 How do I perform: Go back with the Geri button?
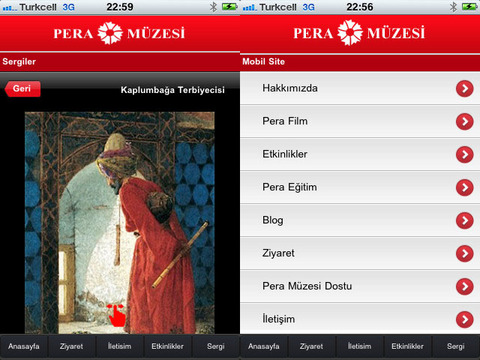[x=23, y=89]
